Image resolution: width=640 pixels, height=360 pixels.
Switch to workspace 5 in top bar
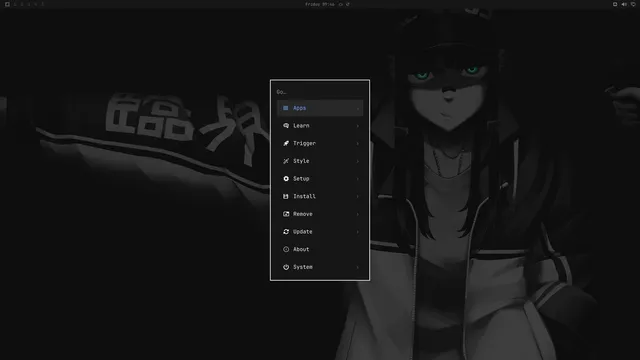coord(42,4)
